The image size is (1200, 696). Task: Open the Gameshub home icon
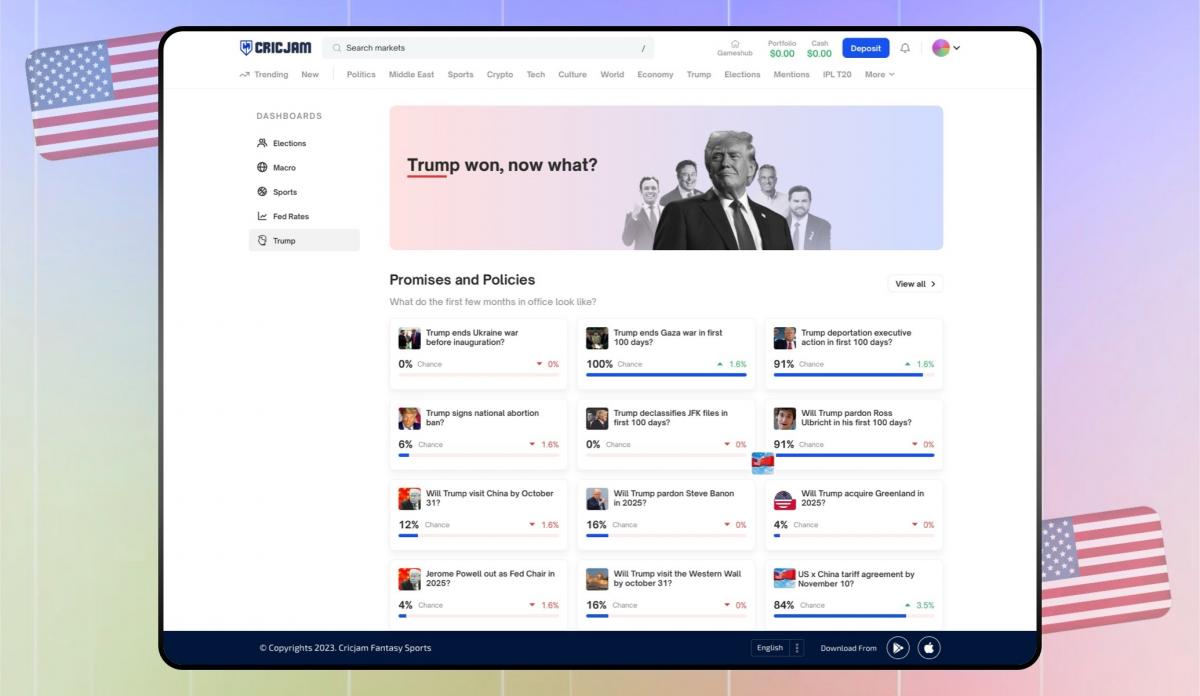point(735,43)
